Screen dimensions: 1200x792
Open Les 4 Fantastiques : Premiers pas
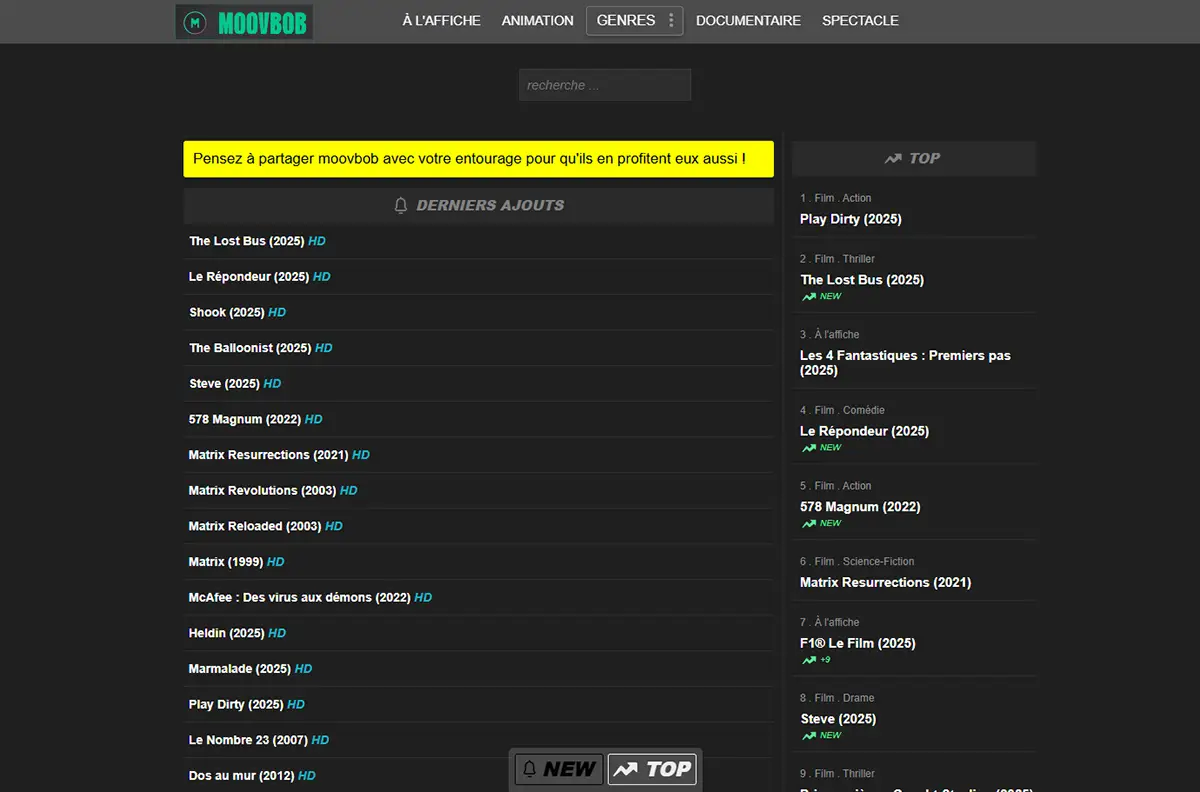(904, 362)
